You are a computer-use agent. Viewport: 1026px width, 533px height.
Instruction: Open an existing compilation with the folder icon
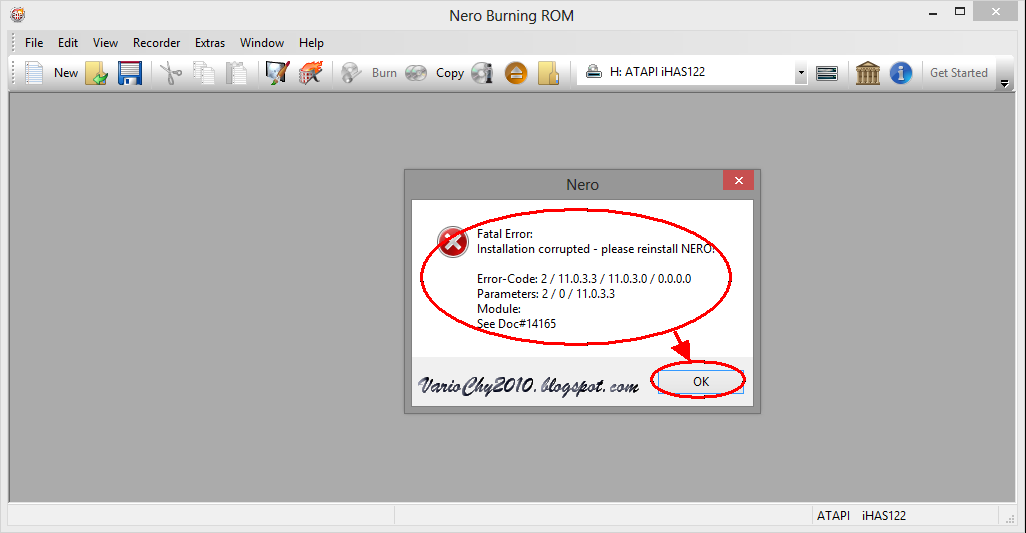(96, 73)
